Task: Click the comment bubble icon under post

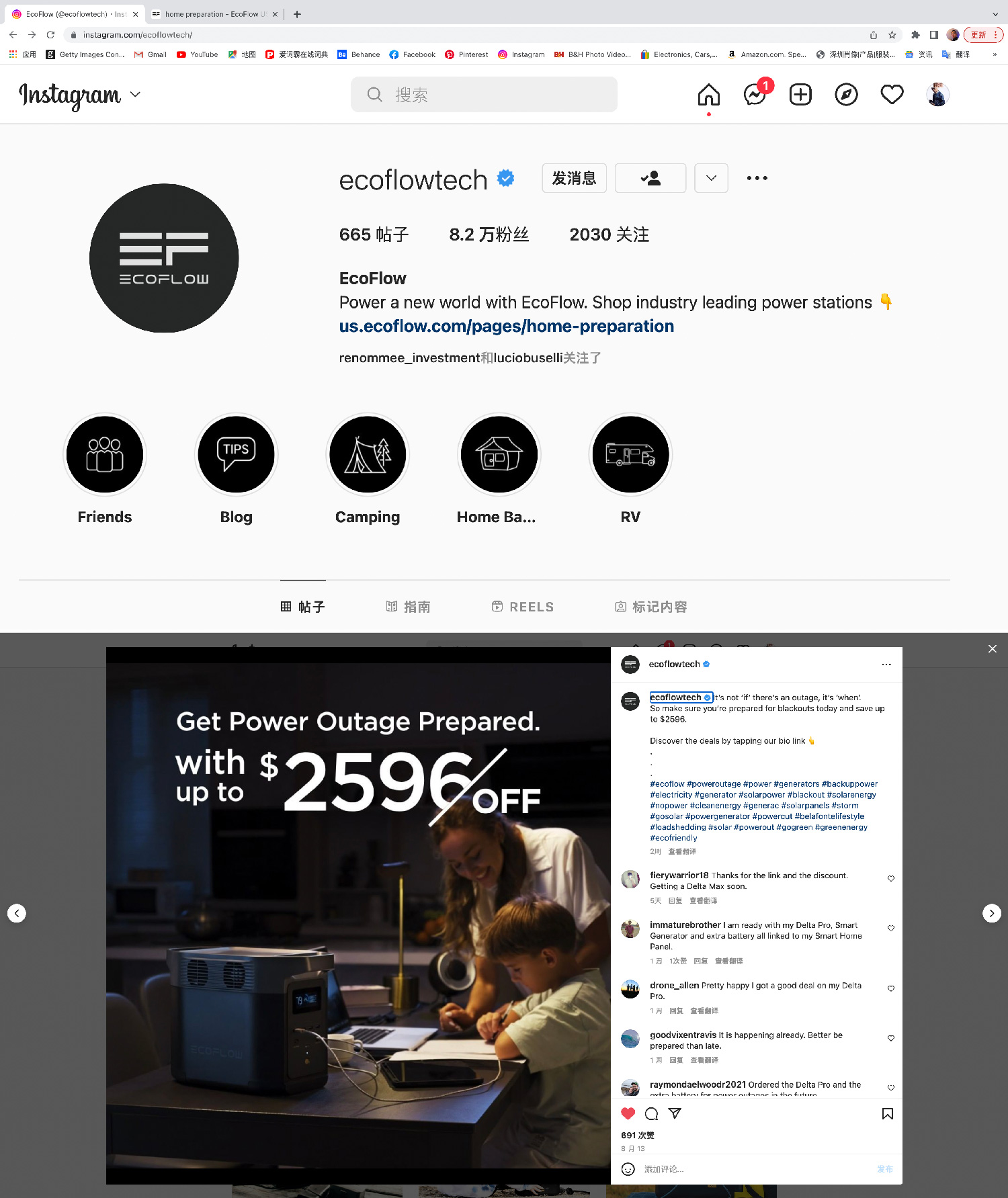Action: 651,1113
